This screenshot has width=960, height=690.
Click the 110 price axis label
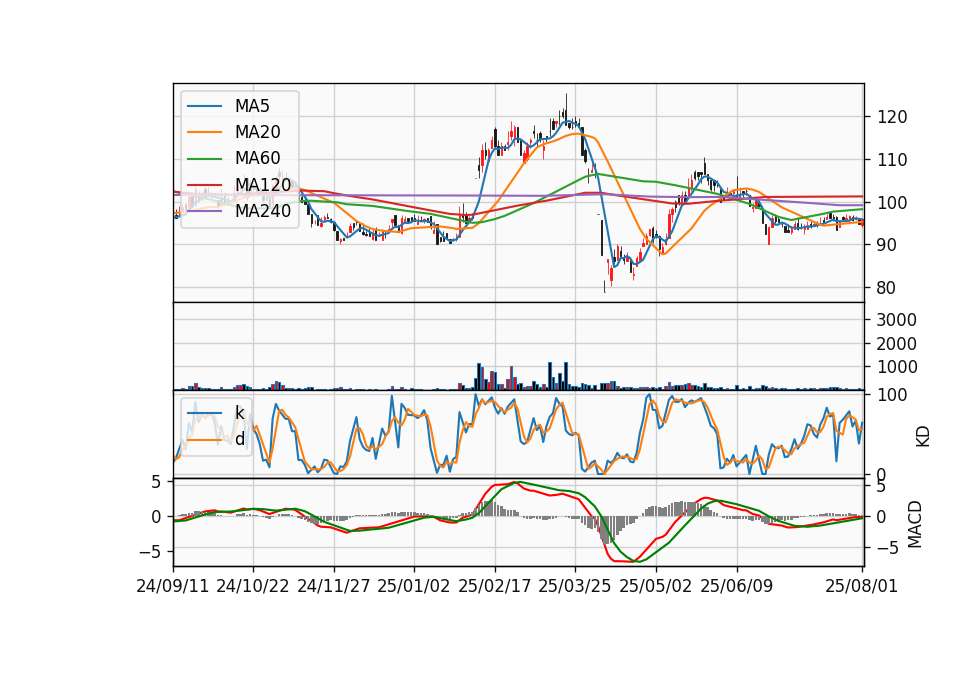pos(892,160)
